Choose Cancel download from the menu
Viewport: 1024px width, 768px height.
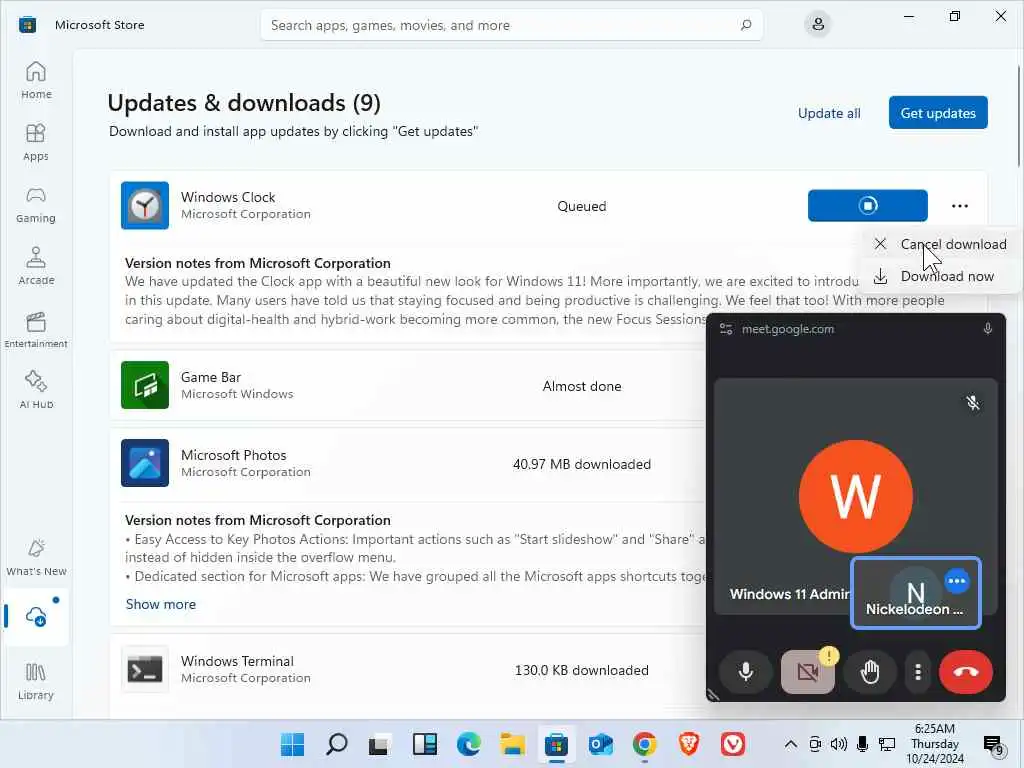940,244
